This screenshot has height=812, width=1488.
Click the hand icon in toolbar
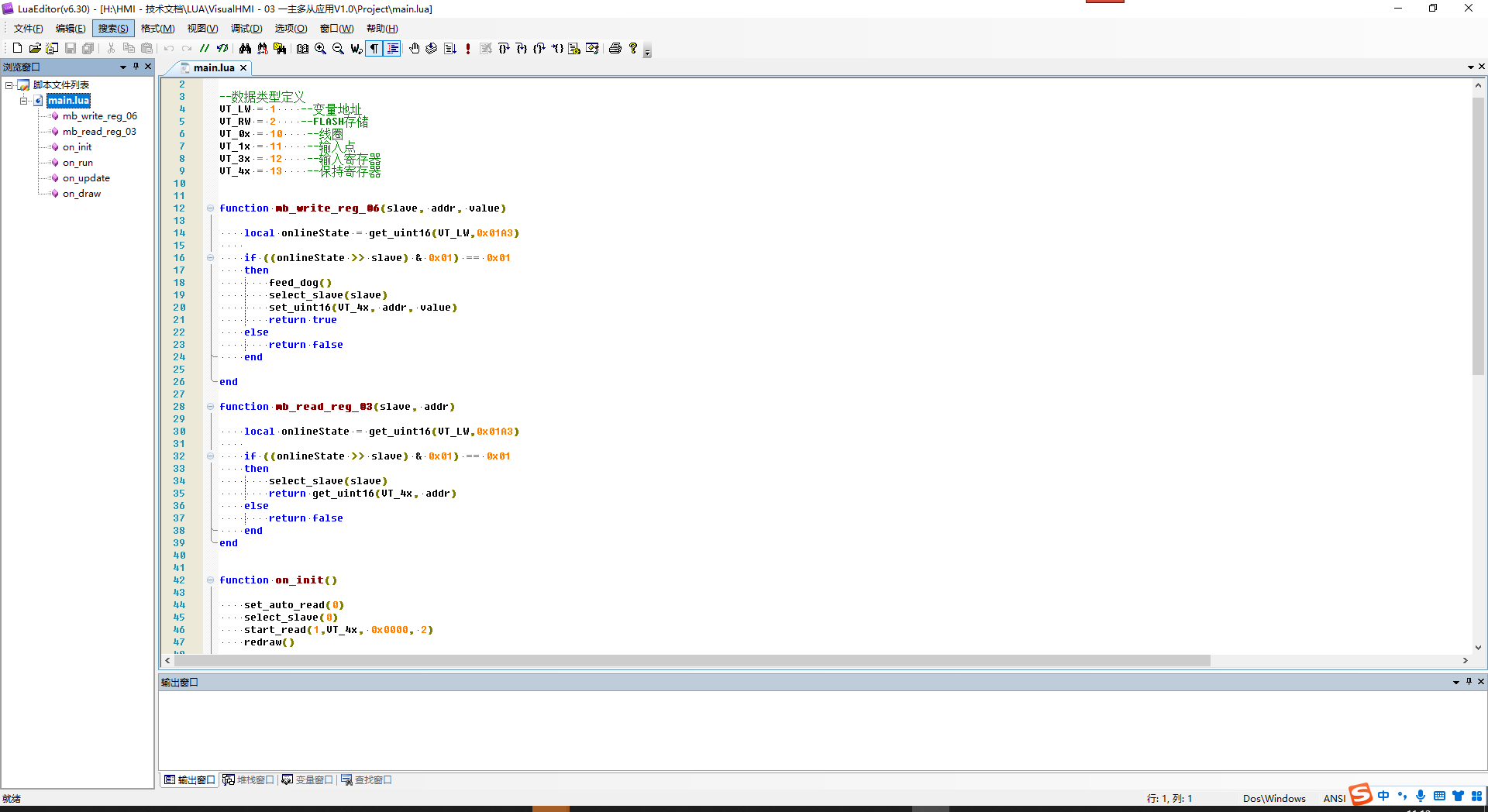click(x=415, y=48)
